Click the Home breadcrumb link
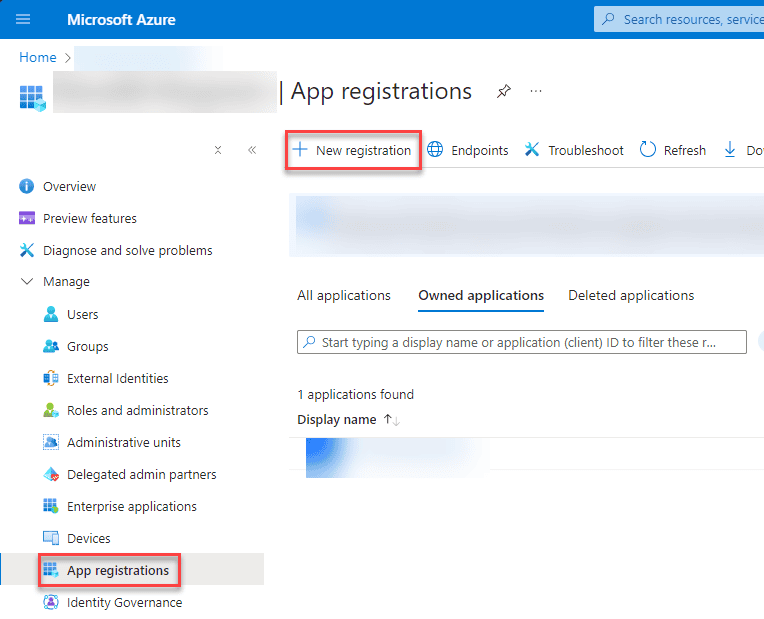764x619 pixels. pyautogui.click(x=37, y=57)
